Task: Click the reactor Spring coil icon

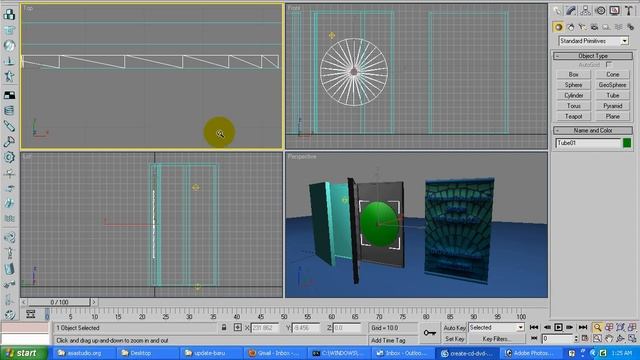Action: pos(9,111)
